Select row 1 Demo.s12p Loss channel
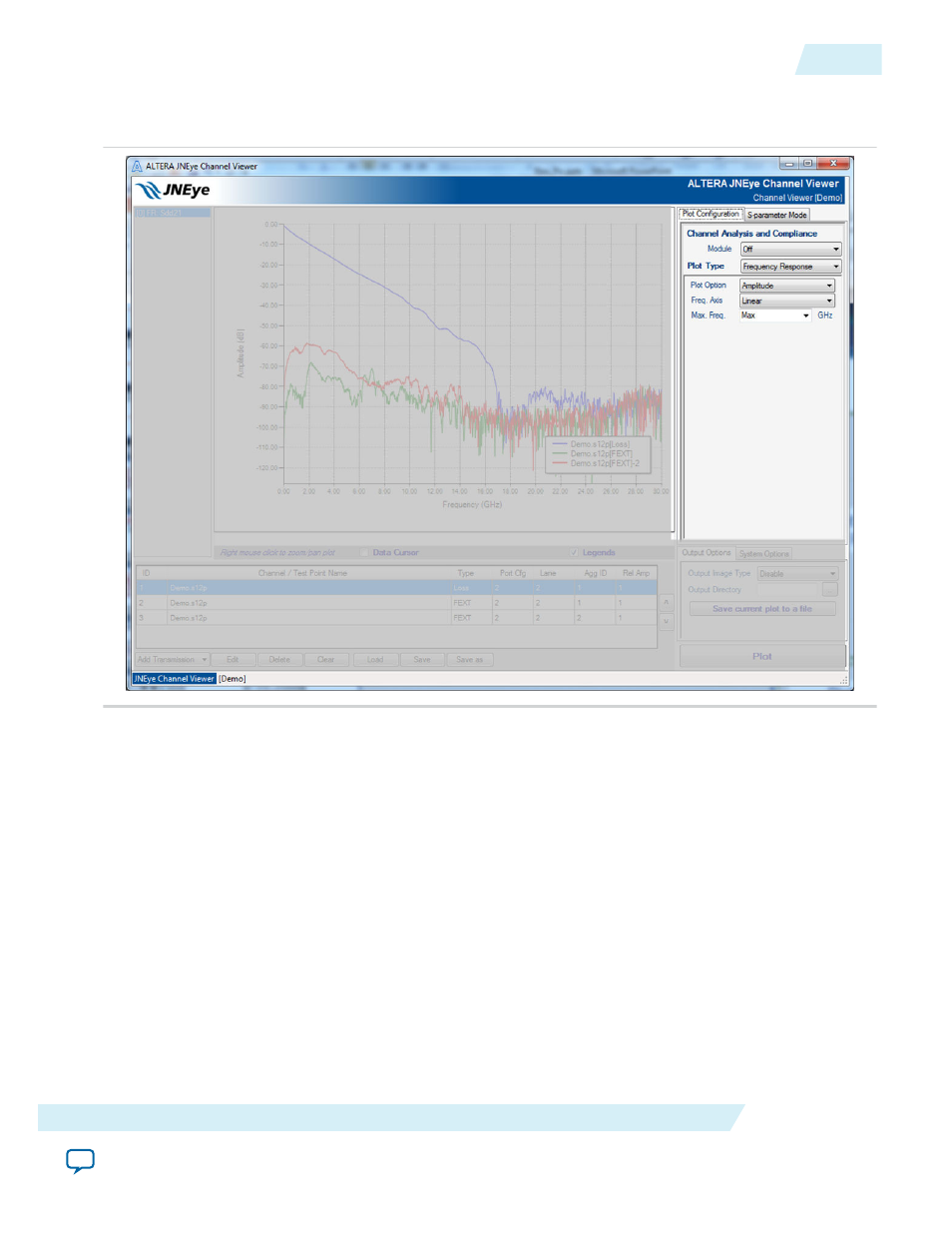Screen dimensions: 952x1233 [396, 588]
